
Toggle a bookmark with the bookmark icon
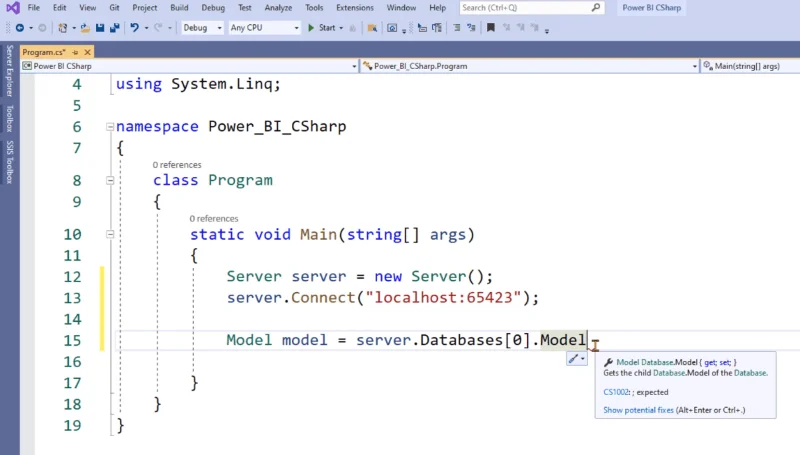491,28
